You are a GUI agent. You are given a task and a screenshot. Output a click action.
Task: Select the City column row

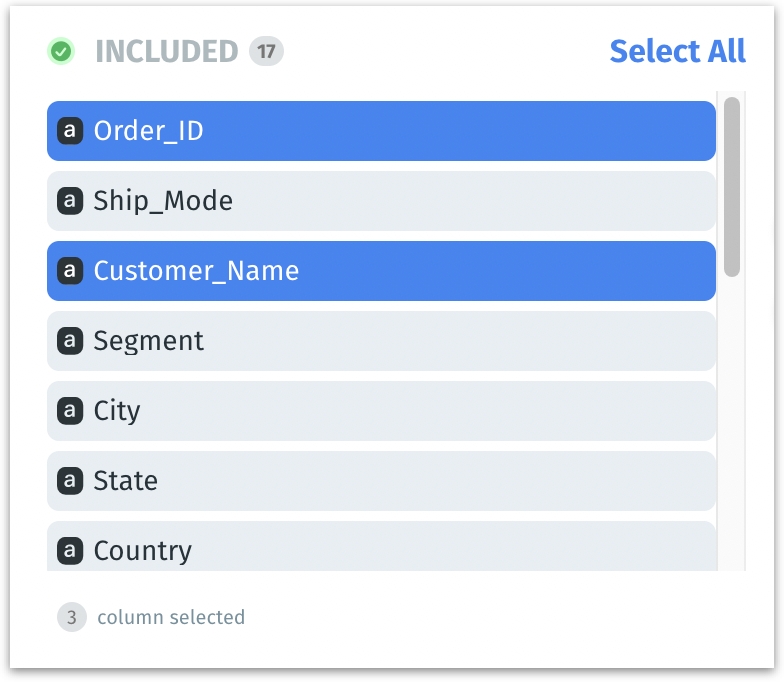point(380,411)
